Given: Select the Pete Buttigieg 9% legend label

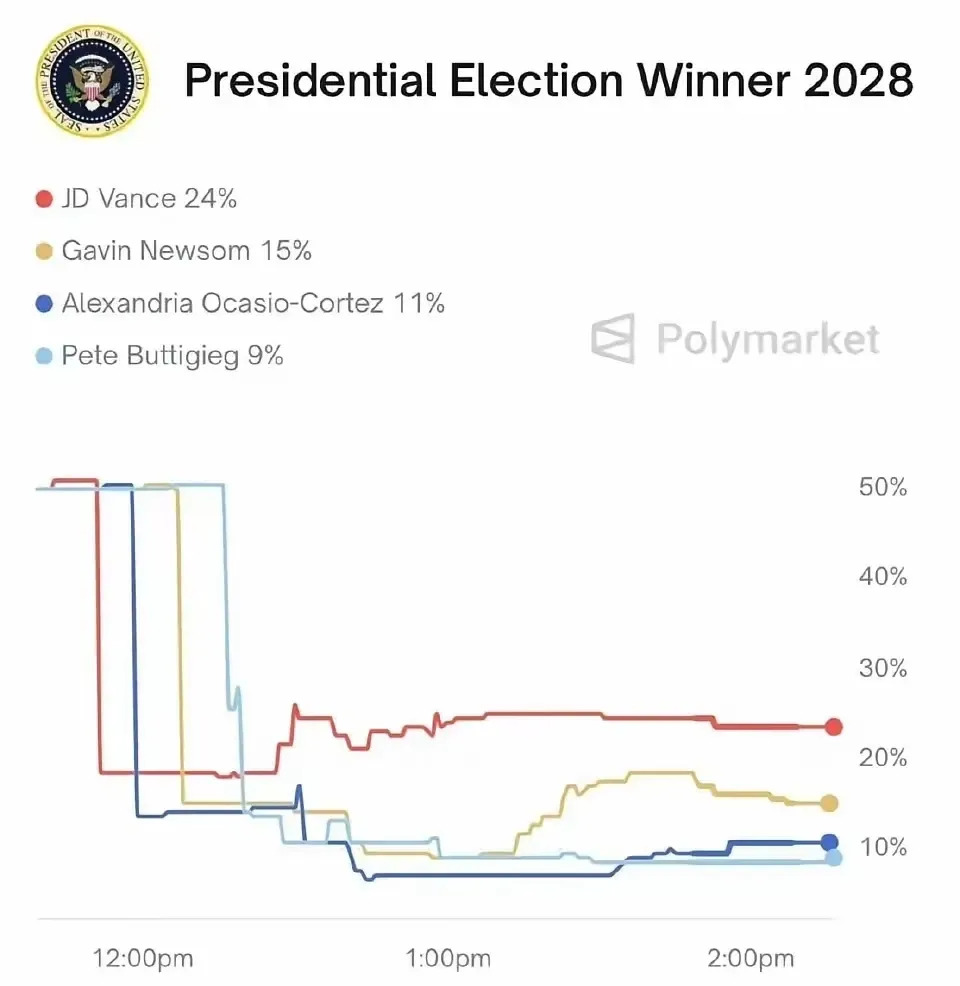Looking at the screenshot, I should tap(172, 356).
